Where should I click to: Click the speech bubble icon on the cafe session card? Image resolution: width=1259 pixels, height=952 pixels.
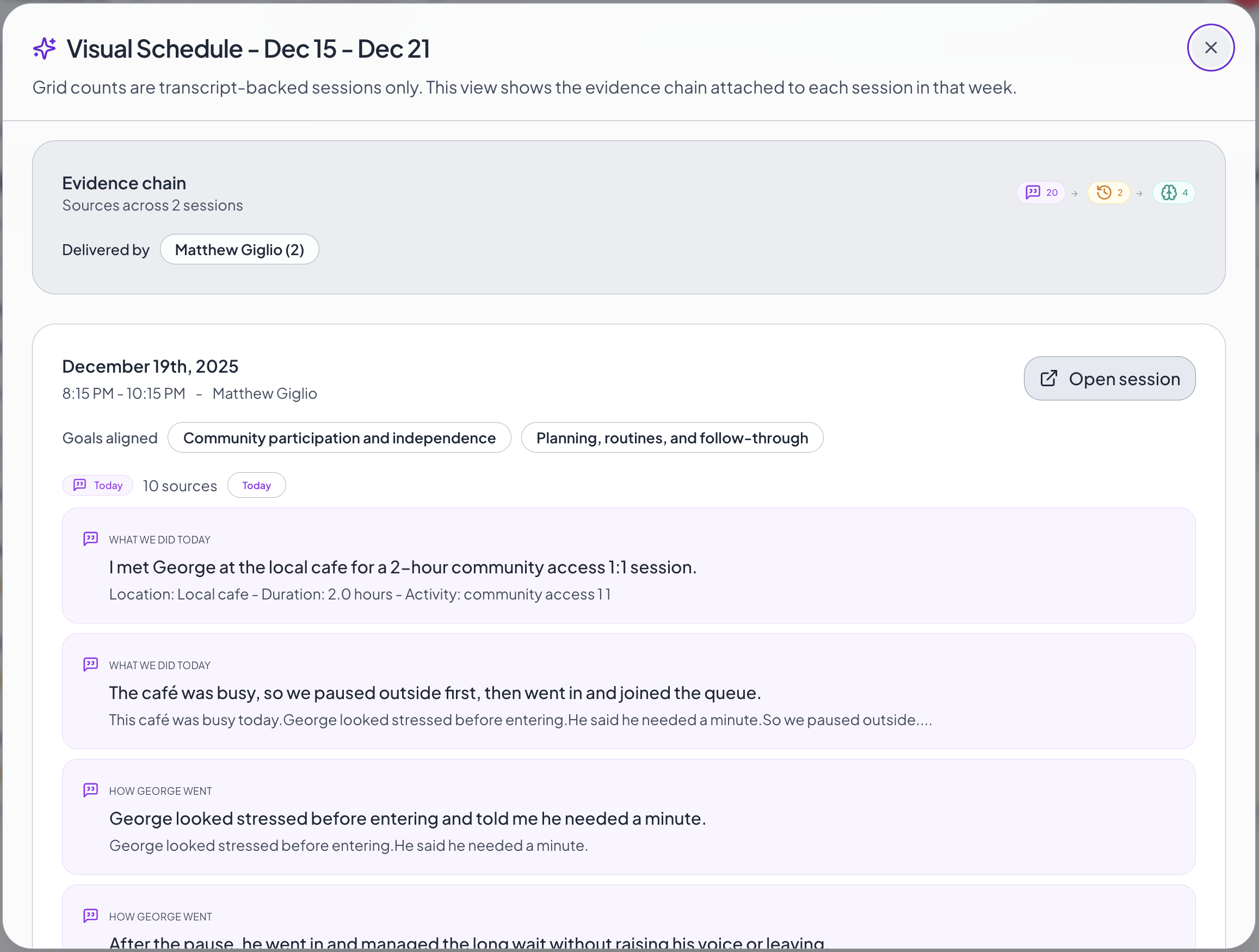point(91,539)
